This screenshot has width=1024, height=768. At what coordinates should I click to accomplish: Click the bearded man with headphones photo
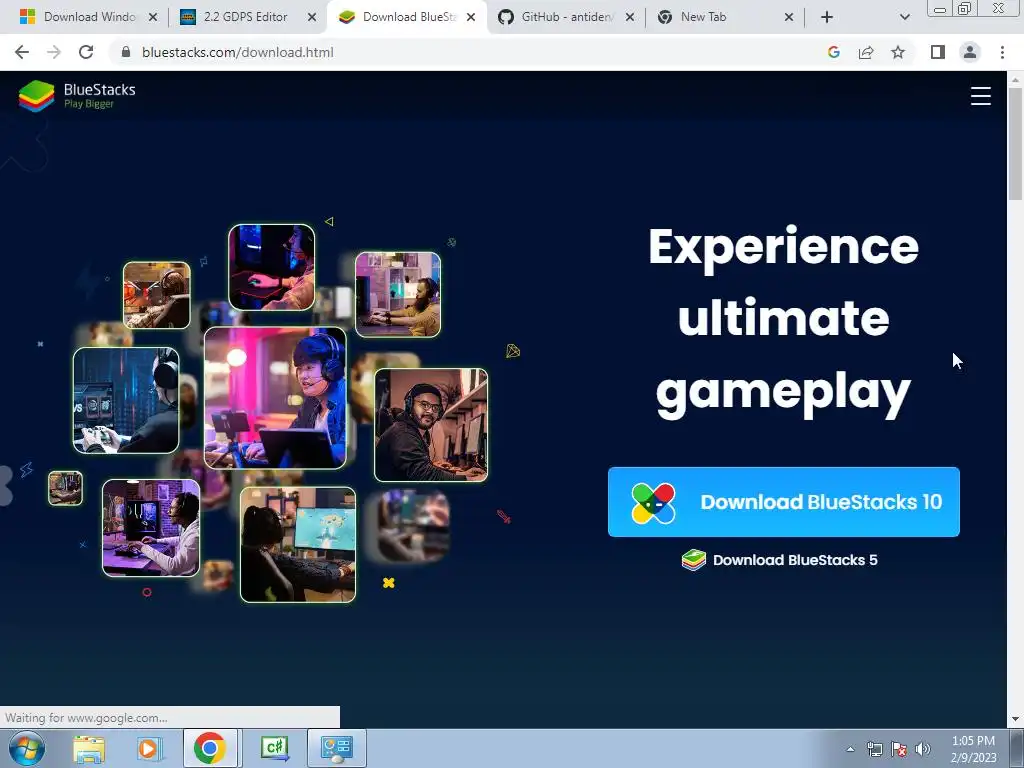[431, 425]
